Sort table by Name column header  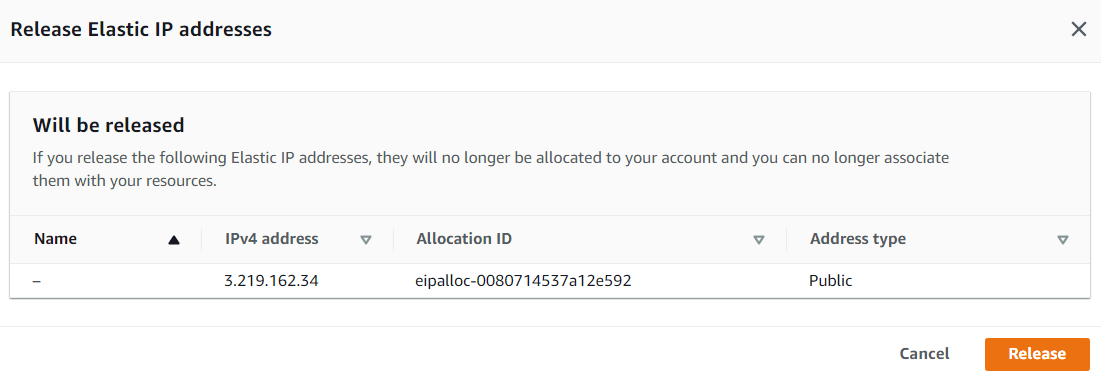pyautogui.click(x=55, y=239)
